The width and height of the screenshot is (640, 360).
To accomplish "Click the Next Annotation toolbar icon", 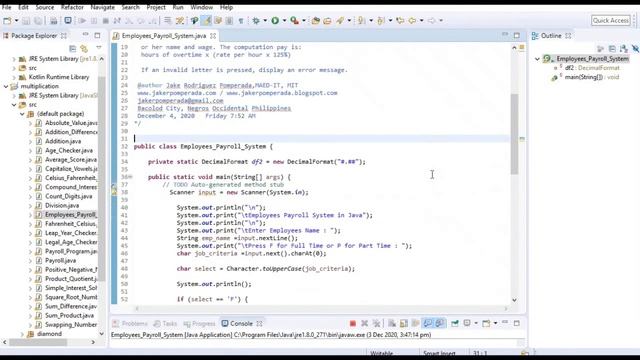I will 362,20.
